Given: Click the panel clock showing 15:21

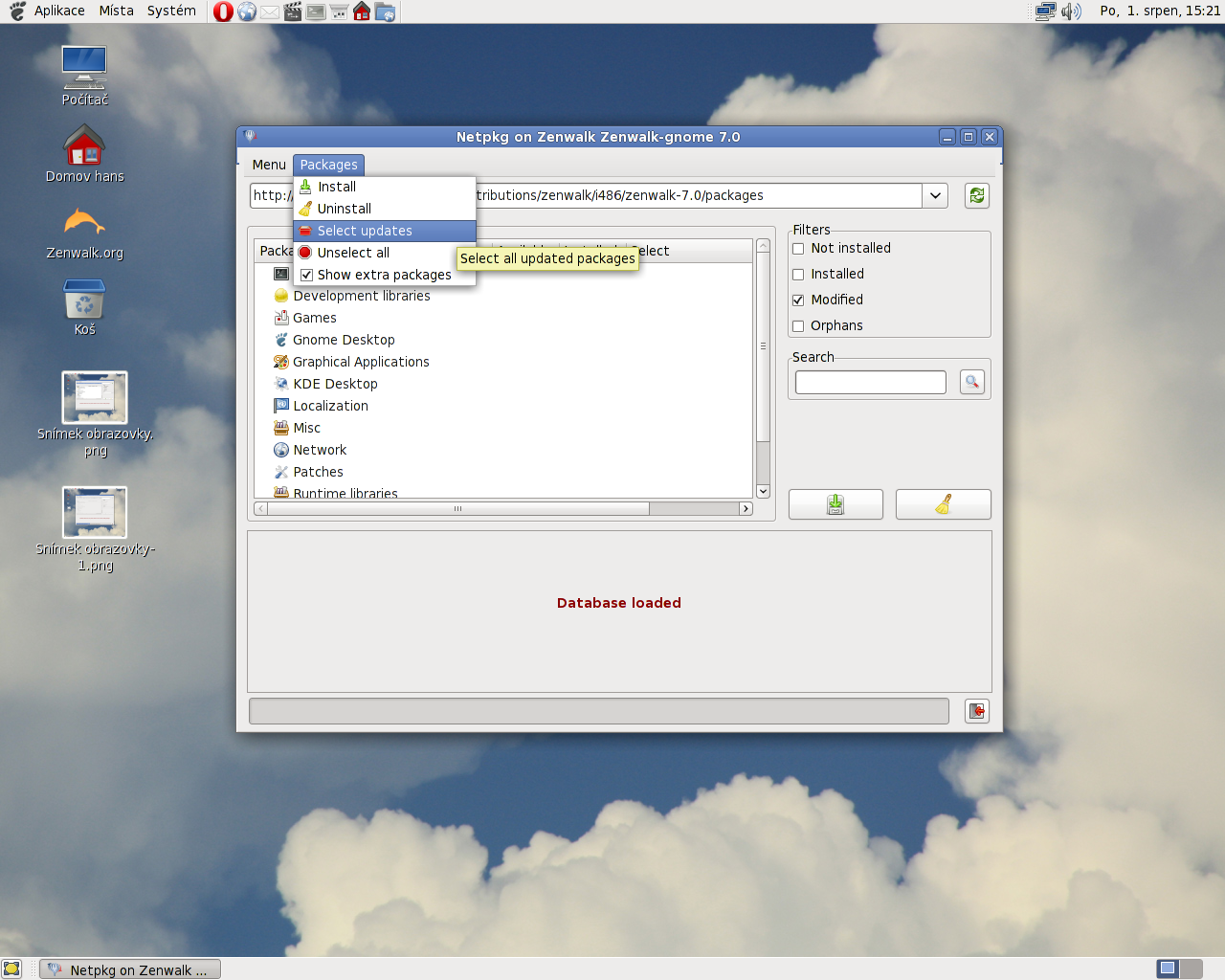Looking at the screenshot, I should [1160, 11].
